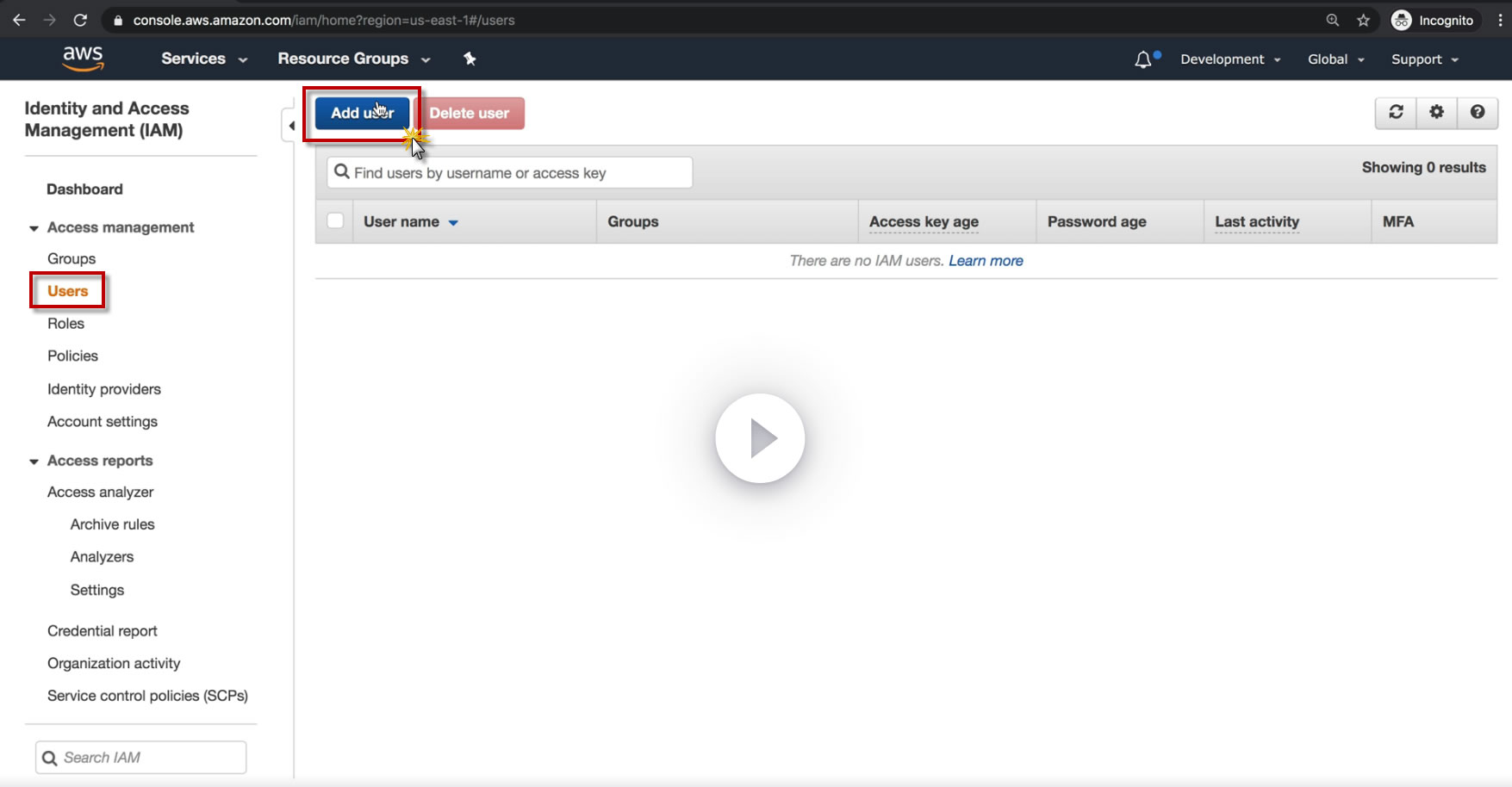Click the Search IAM input box
The width and height of the screenshot is (1512, 787).
tap(141, 758)
